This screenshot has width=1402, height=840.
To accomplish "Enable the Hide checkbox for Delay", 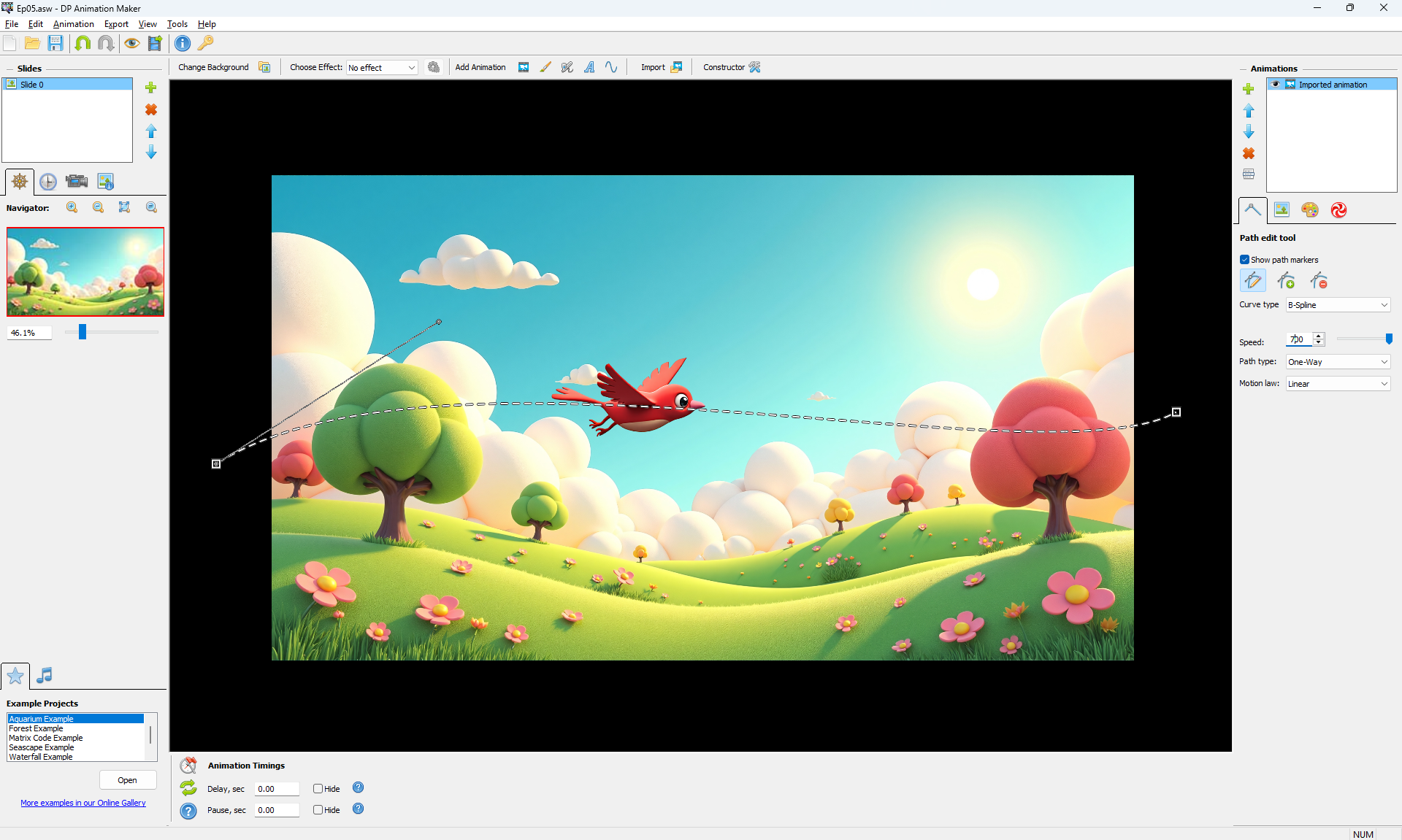I will pyautogui.click(x=318, y=788).
